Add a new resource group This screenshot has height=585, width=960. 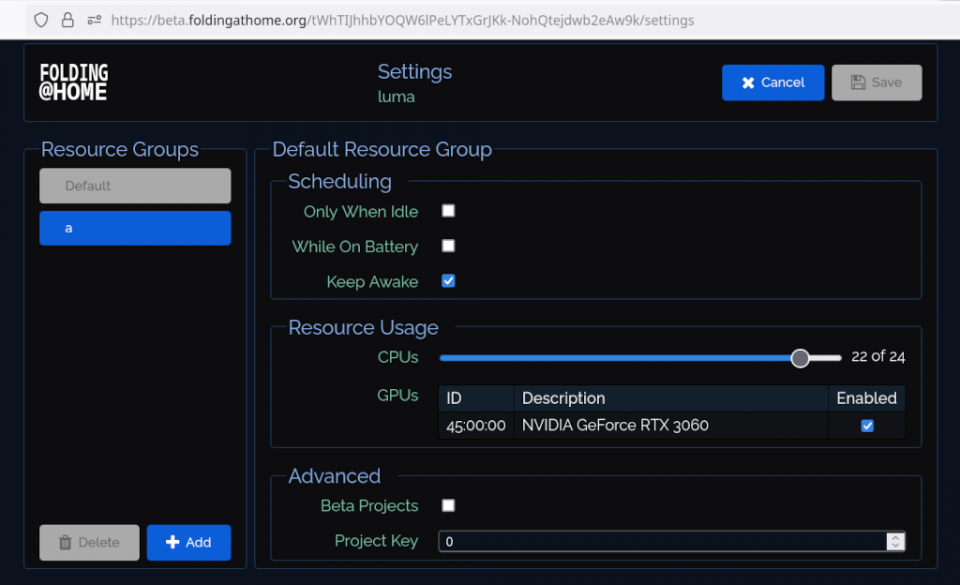(x=189, y=542)
